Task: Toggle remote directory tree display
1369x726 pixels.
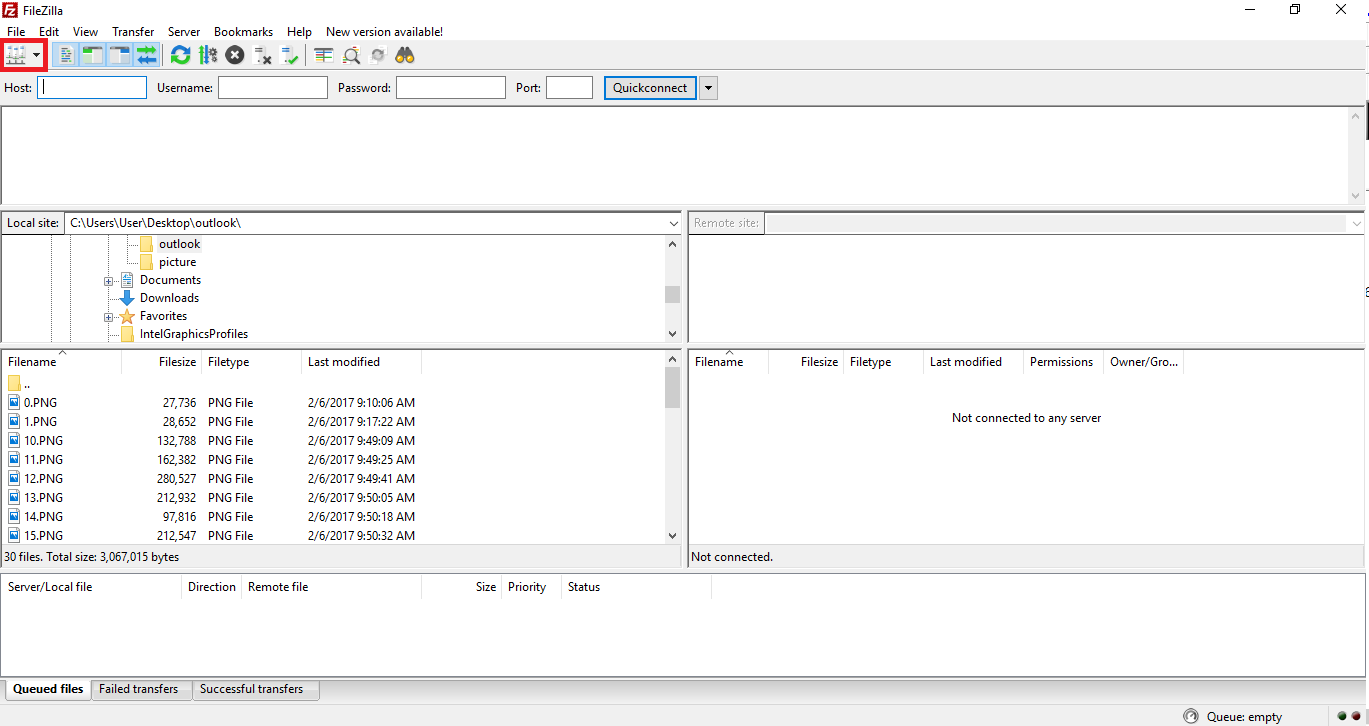Action: tap(119, 55)
